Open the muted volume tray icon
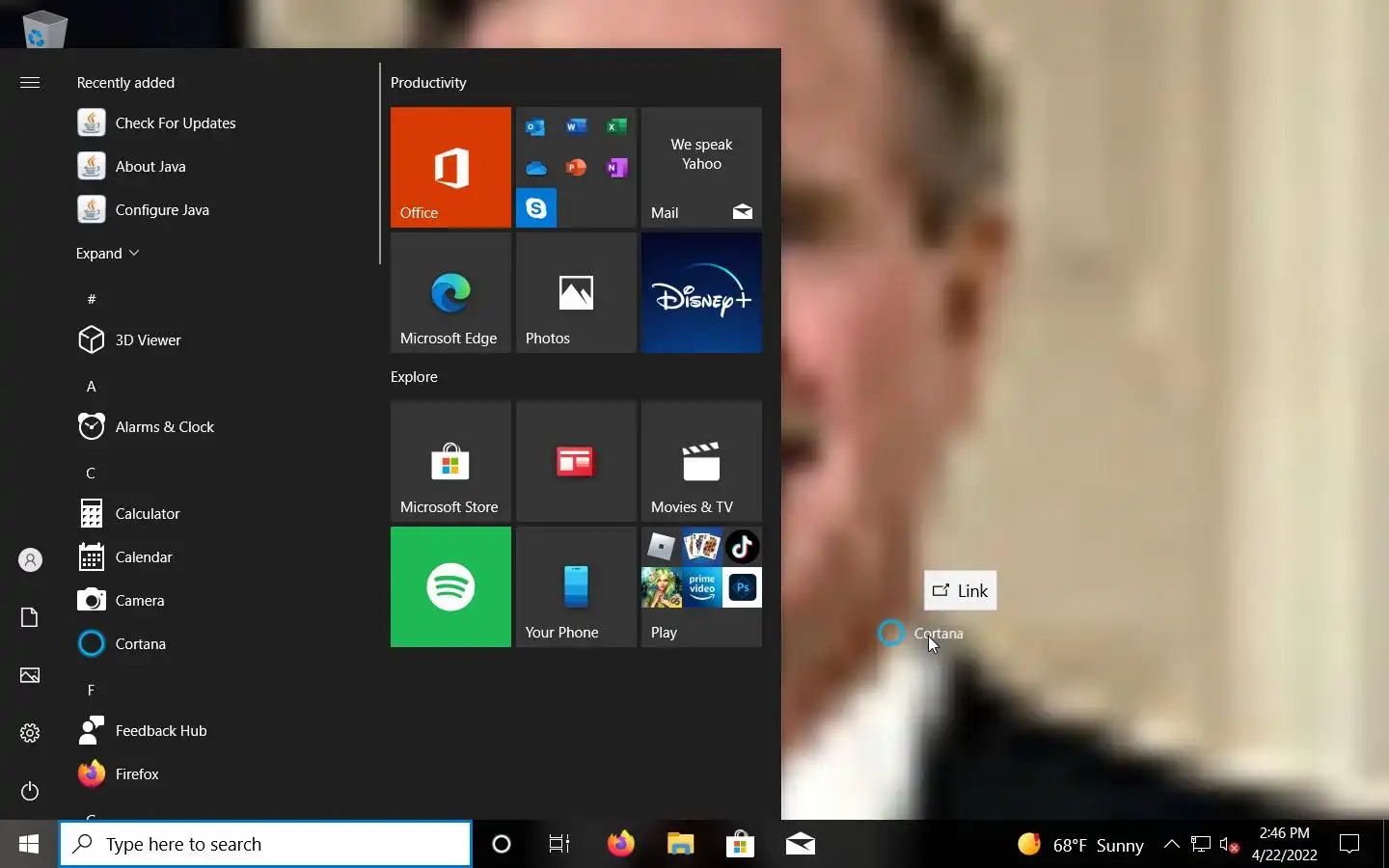The image size is (1389, 868). (1229, 845)
